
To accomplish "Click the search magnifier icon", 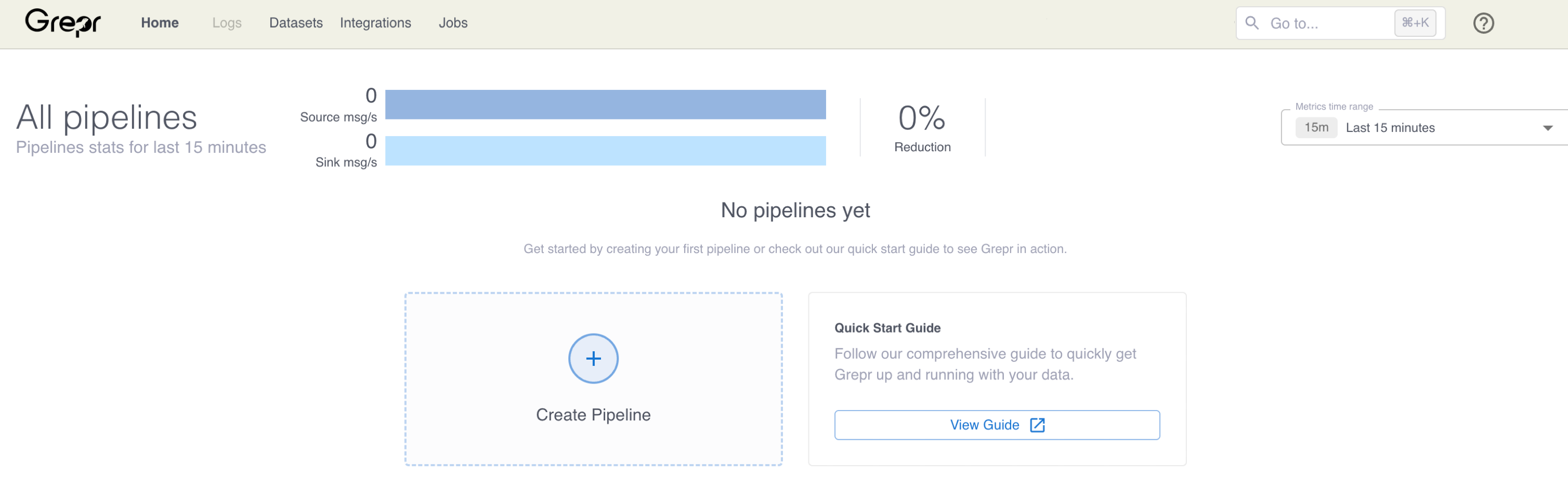I will pyautogui.click(x=1251, y=23).
